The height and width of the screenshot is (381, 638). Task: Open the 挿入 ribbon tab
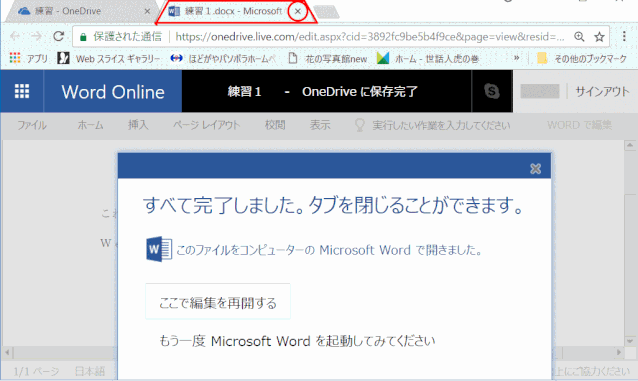tap(138, 125)
